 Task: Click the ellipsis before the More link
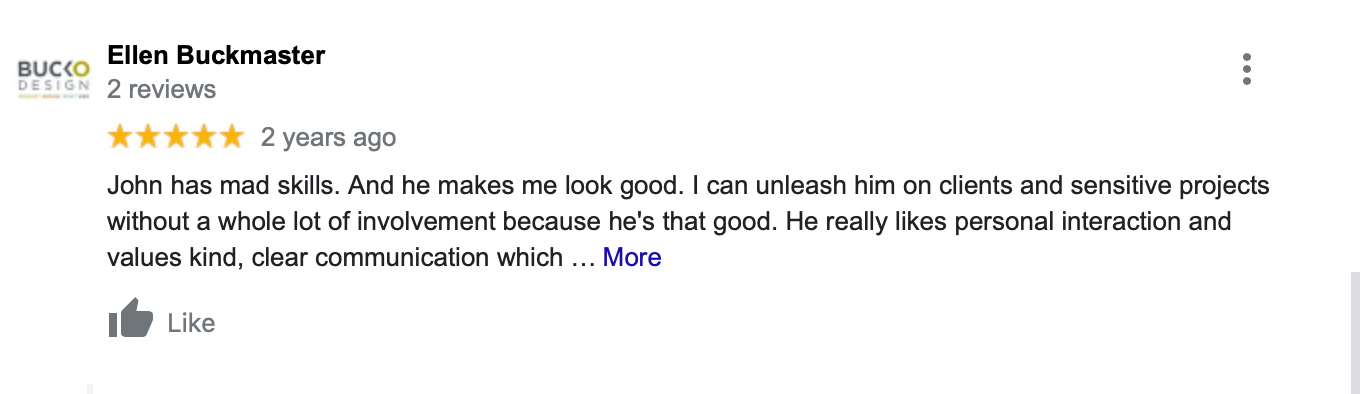583,260
